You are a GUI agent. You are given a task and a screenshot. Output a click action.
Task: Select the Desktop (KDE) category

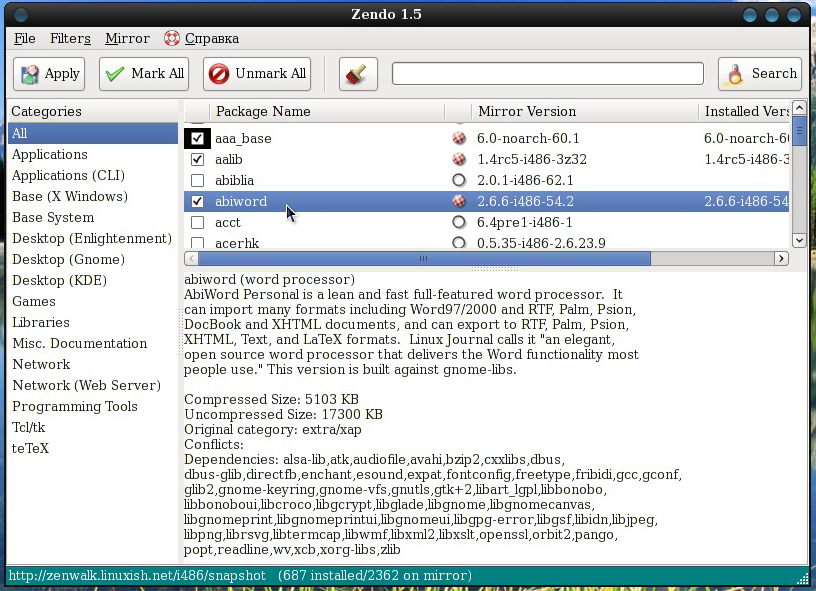pos(93,280)
